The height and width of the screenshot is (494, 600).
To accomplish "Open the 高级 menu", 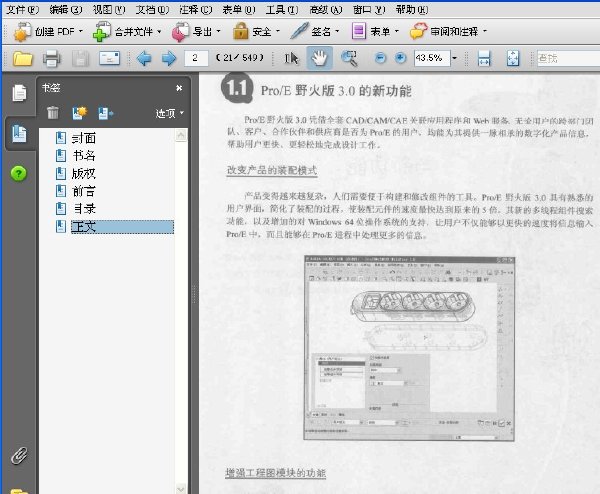I will (x=326, y=10).
